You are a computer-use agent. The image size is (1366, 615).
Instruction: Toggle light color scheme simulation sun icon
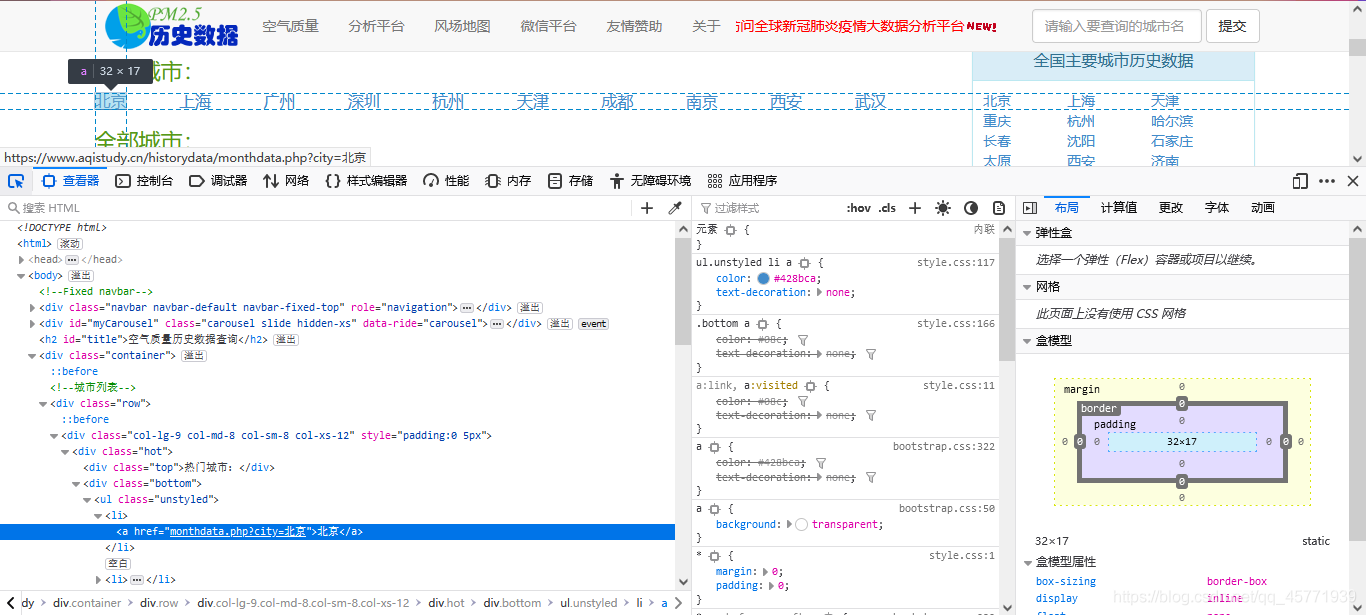(943, 208)
